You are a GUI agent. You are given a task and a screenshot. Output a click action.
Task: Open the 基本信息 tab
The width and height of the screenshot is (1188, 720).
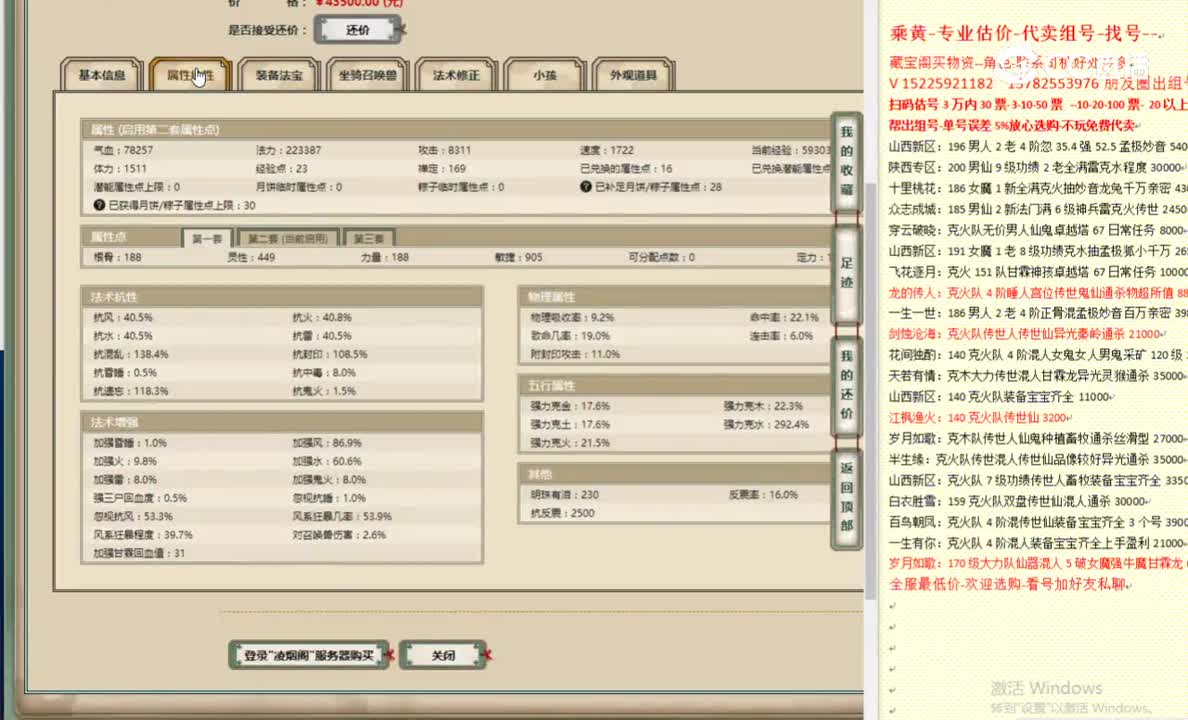pos(102,75)
